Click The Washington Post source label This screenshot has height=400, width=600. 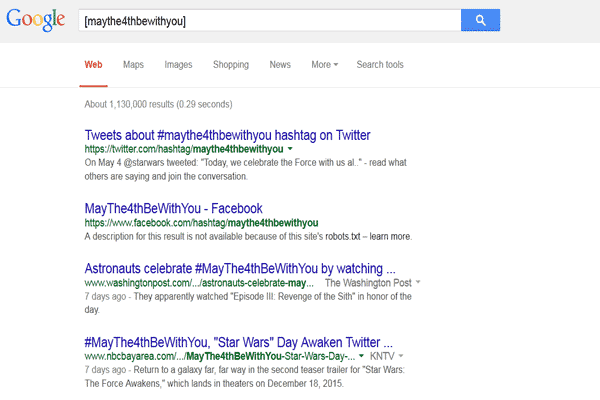[368, 283]
